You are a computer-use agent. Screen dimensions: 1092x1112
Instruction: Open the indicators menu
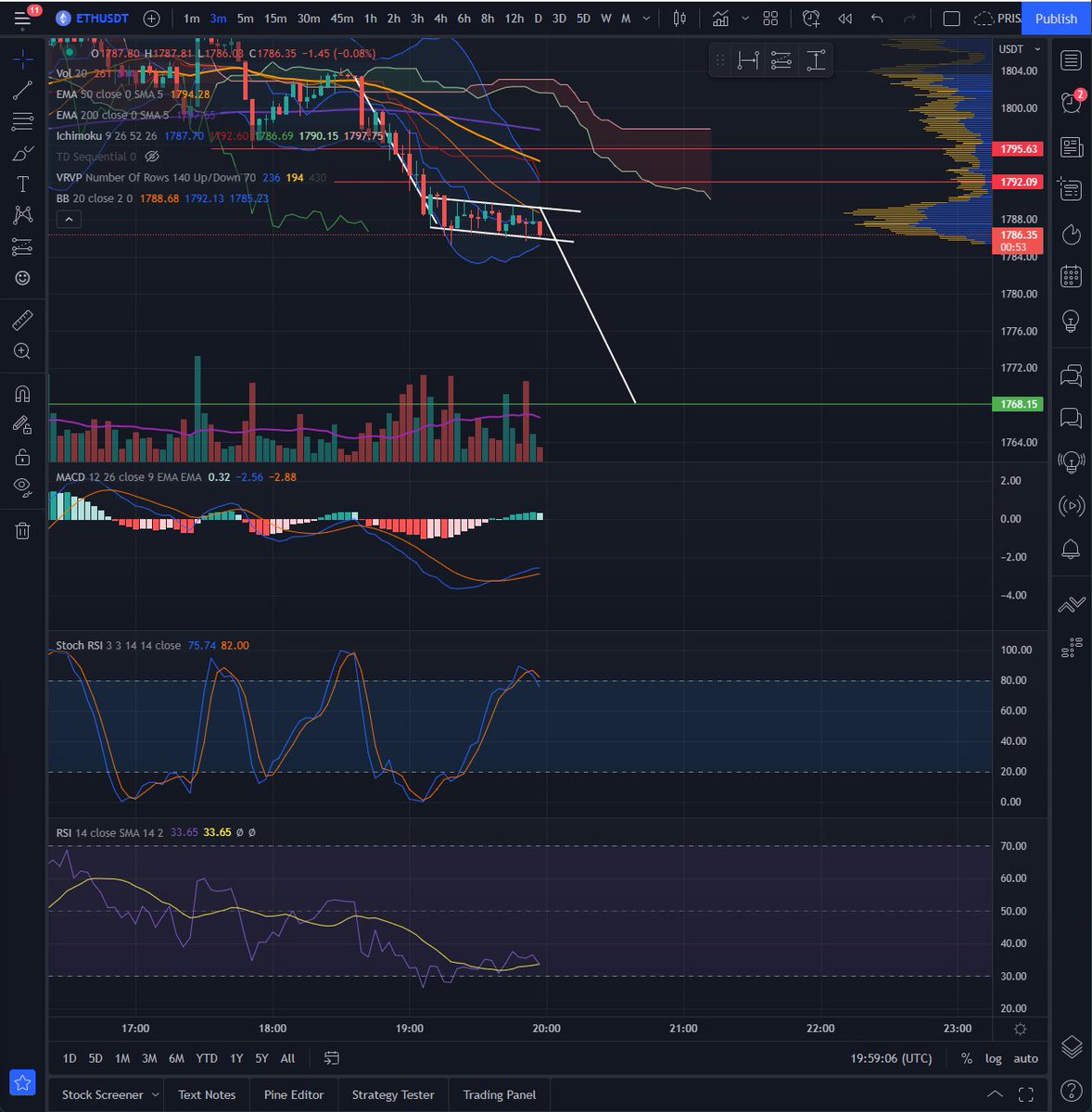click(x=720, y=19)
